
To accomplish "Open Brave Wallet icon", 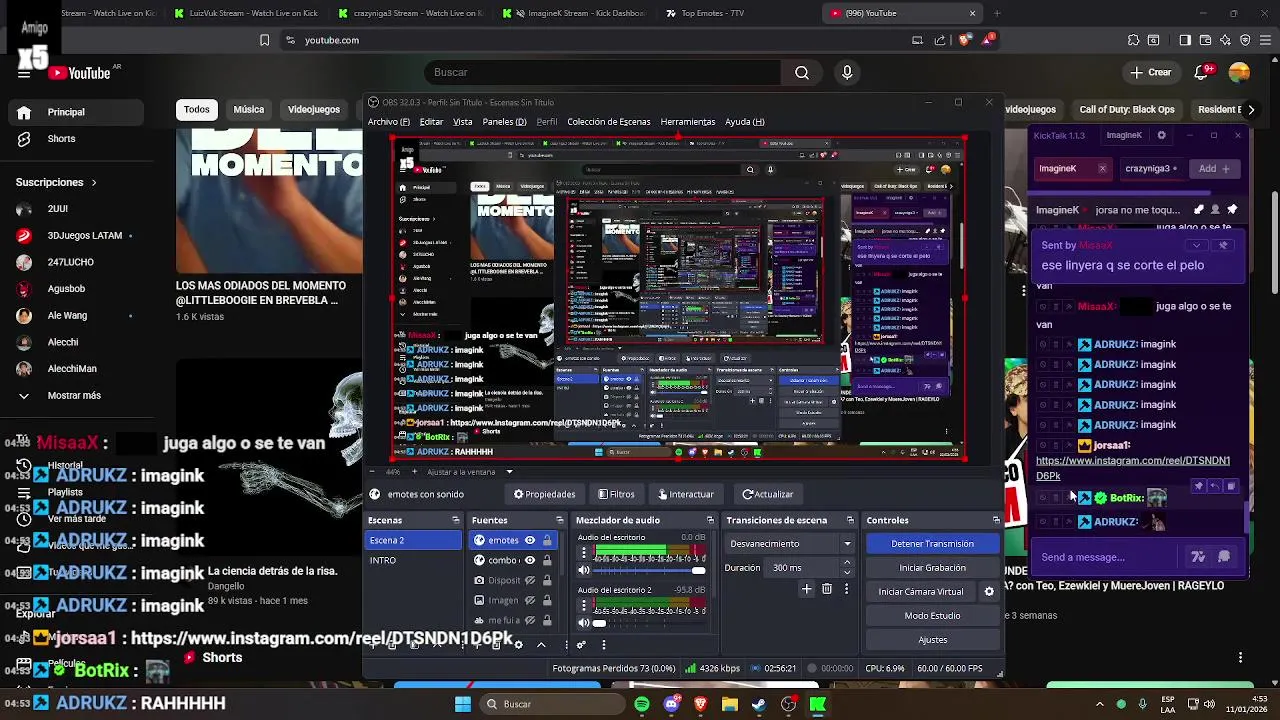I will coord(1205,40).
